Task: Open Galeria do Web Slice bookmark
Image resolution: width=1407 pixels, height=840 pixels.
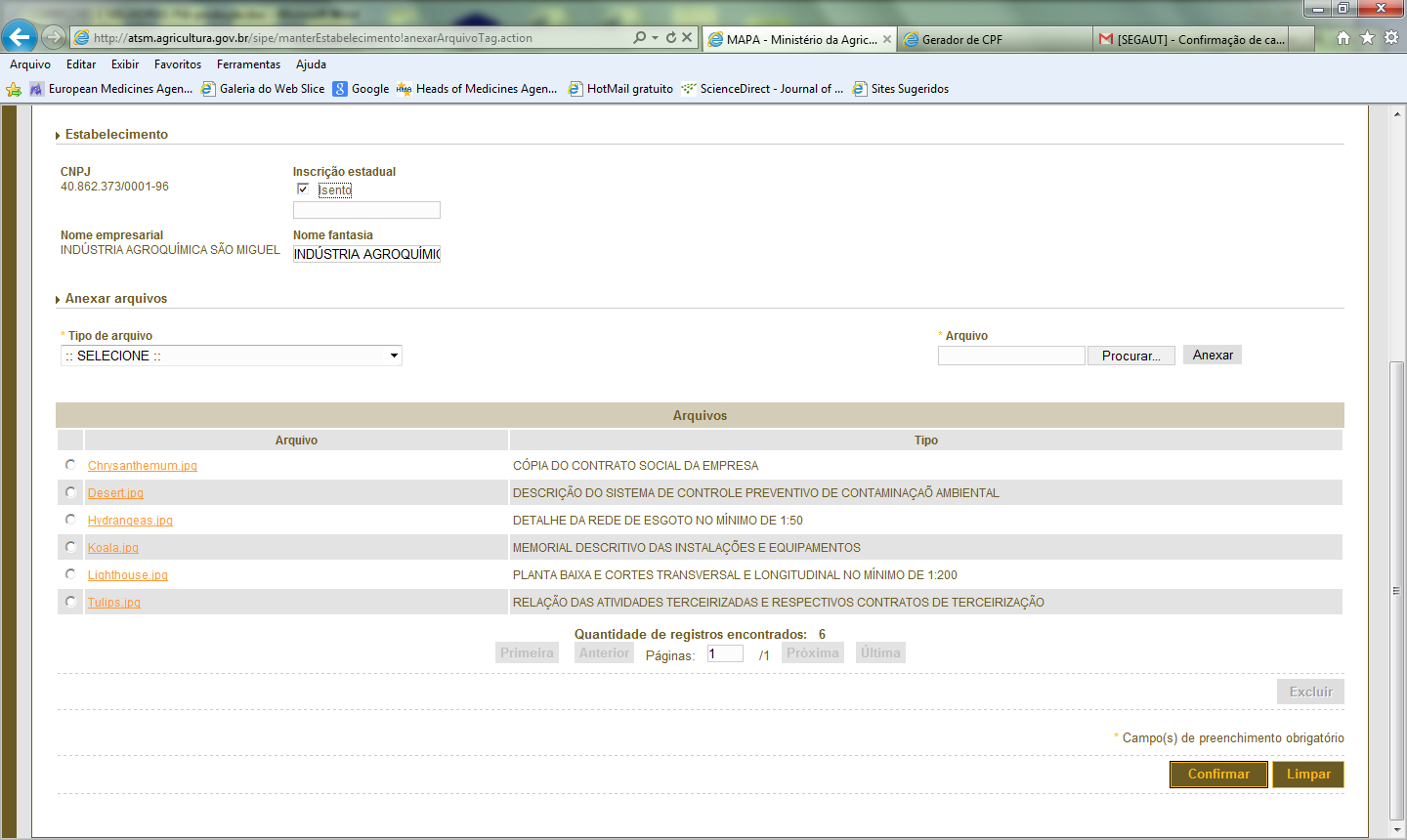Action: coord(263,89)
